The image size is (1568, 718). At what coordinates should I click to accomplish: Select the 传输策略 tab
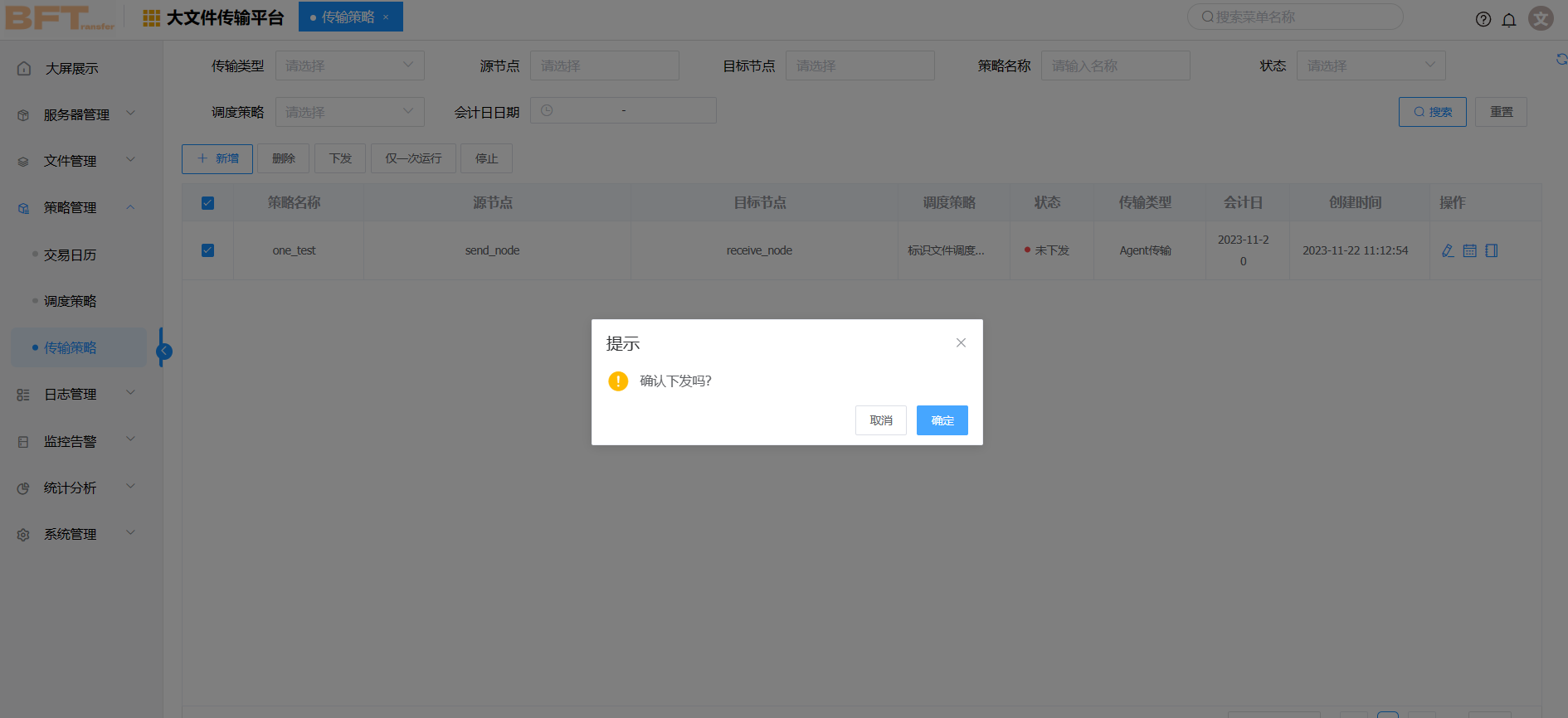(x=347, y=17)
